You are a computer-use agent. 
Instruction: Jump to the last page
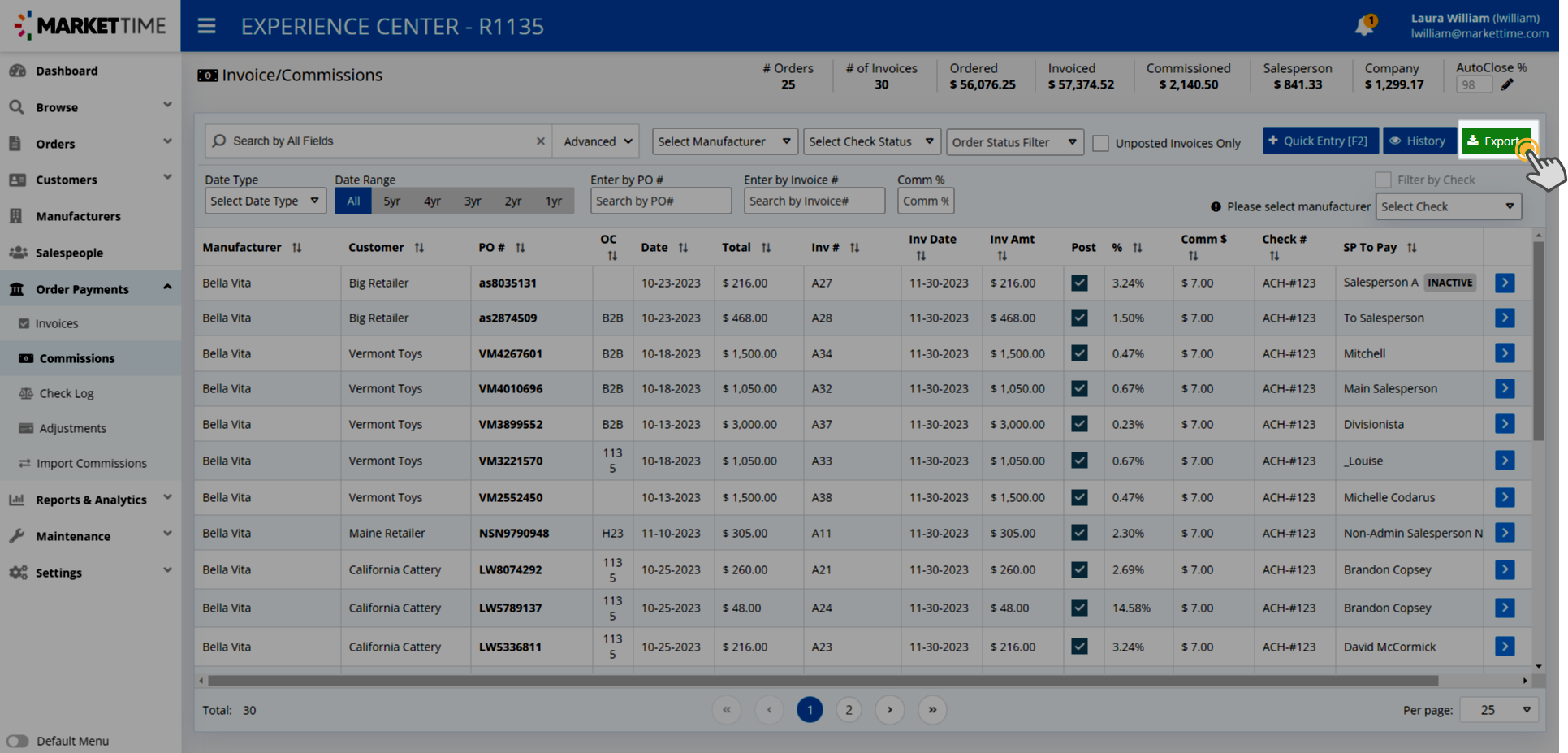pos(932,710)
